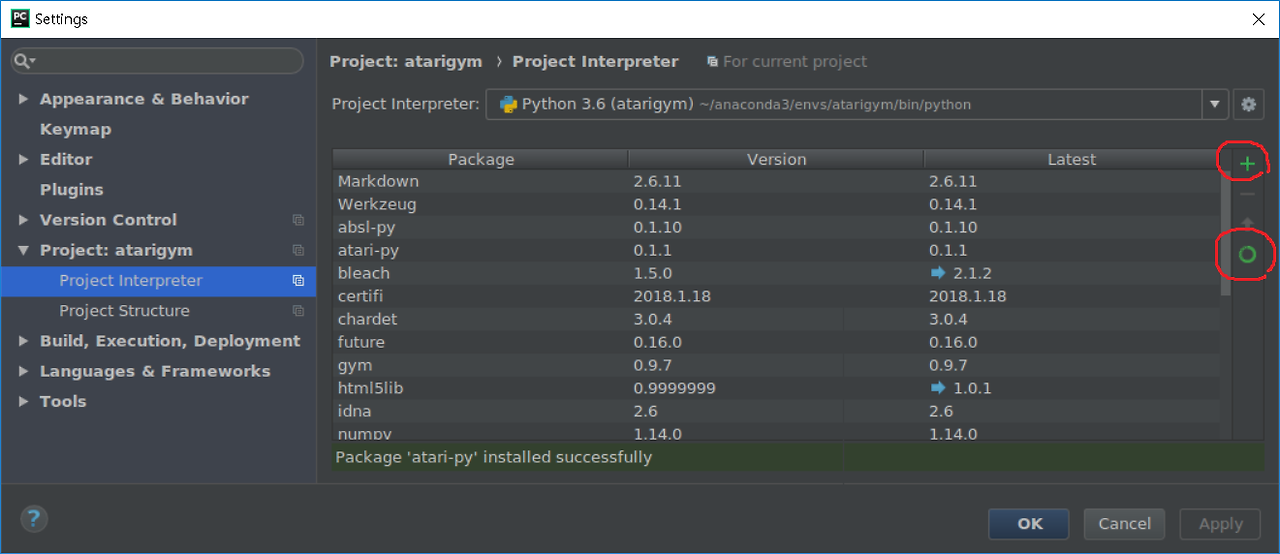Viewport: 1280px width, 554px height.
Task: Click the copy icon beside Version Control
Action: 298,220
